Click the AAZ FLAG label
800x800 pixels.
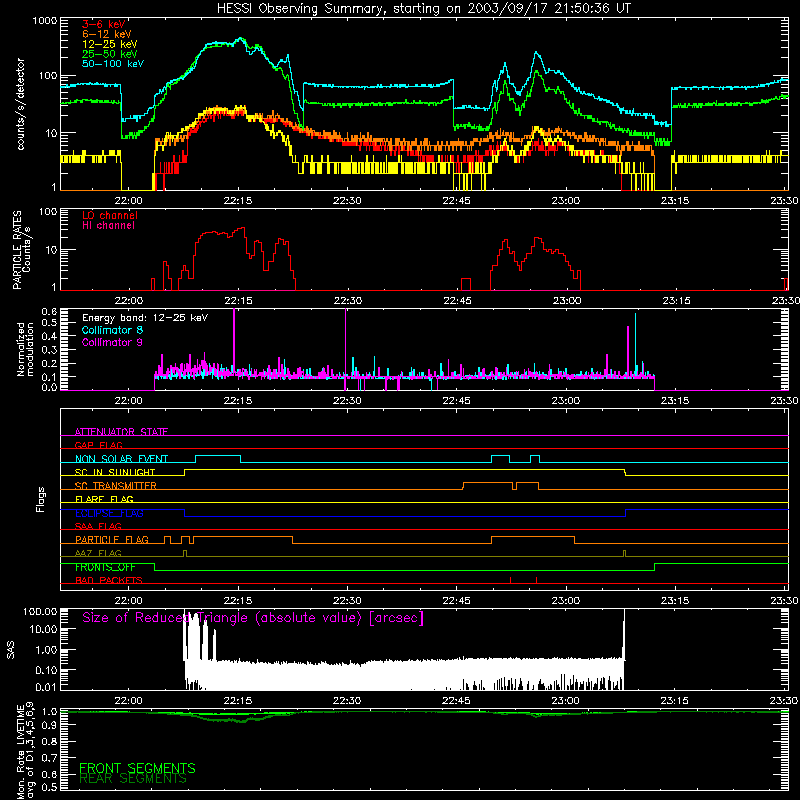coord(98,553)
